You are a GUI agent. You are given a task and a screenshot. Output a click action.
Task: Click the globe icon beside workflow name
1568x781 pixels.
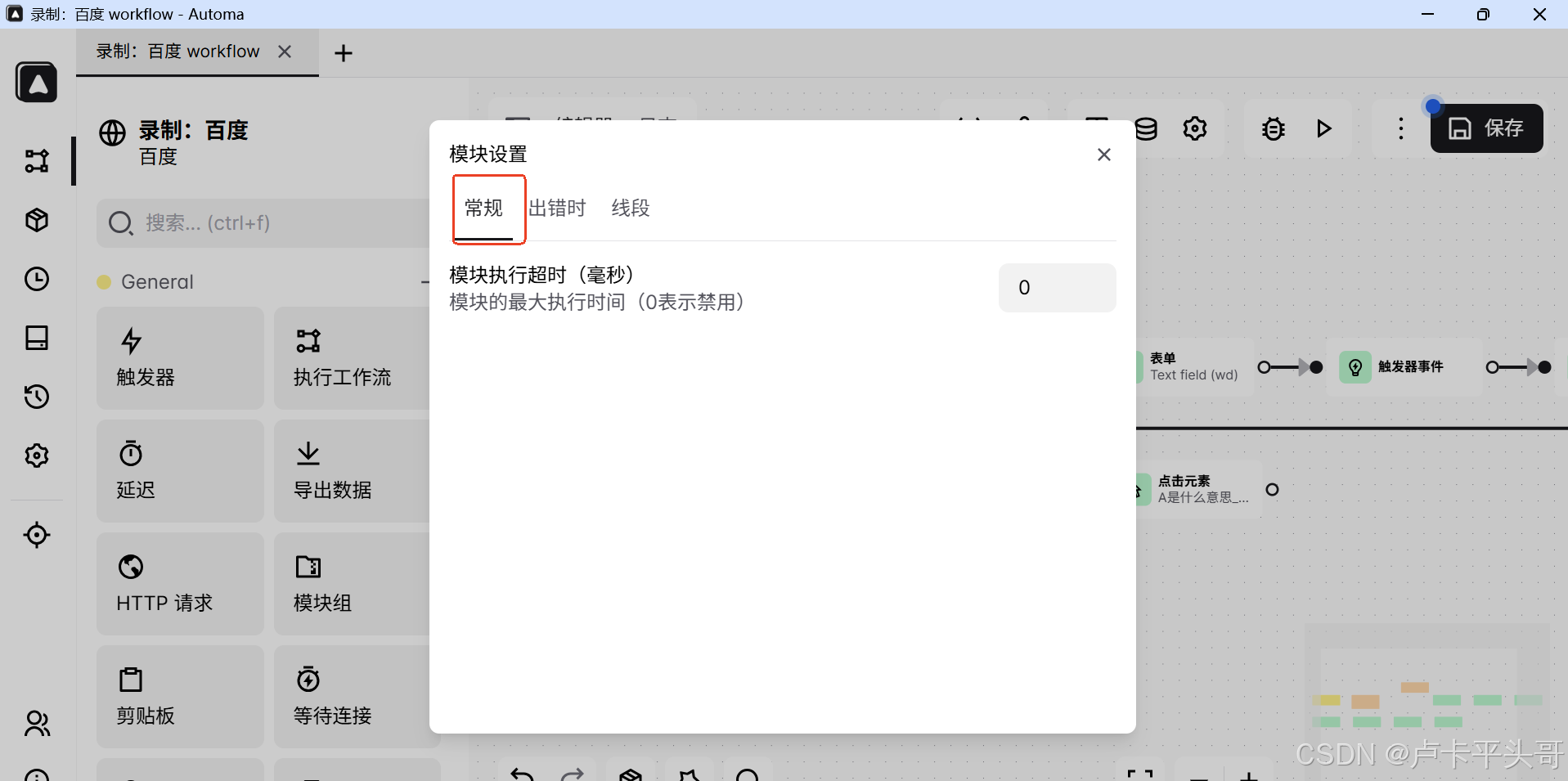[x=113, y=132]
